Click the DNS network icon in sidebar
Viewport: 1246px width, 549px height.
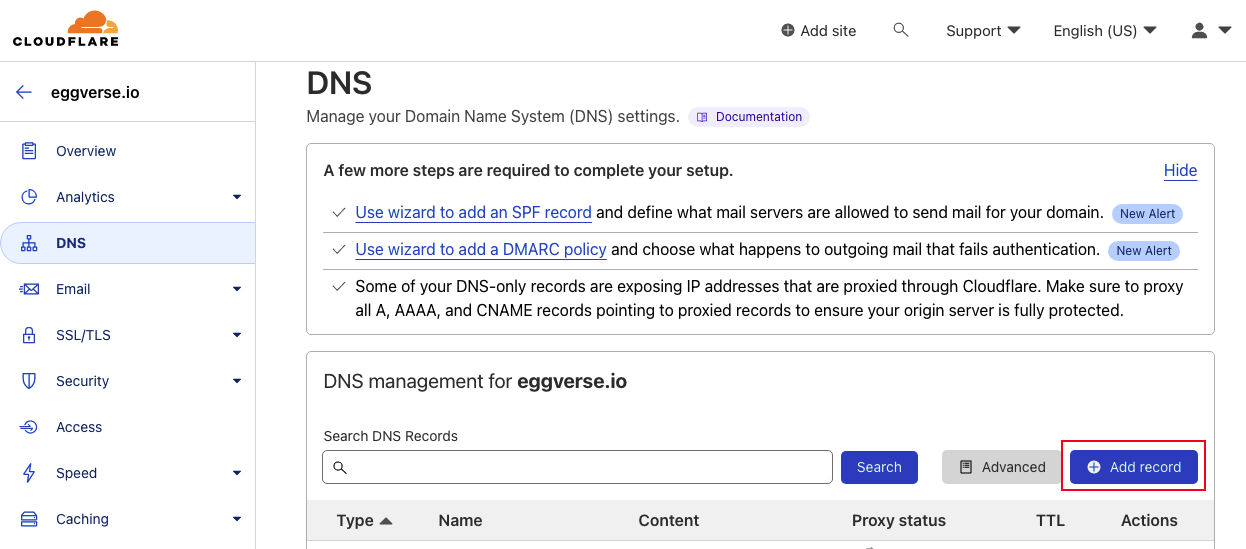pos(29,243)
